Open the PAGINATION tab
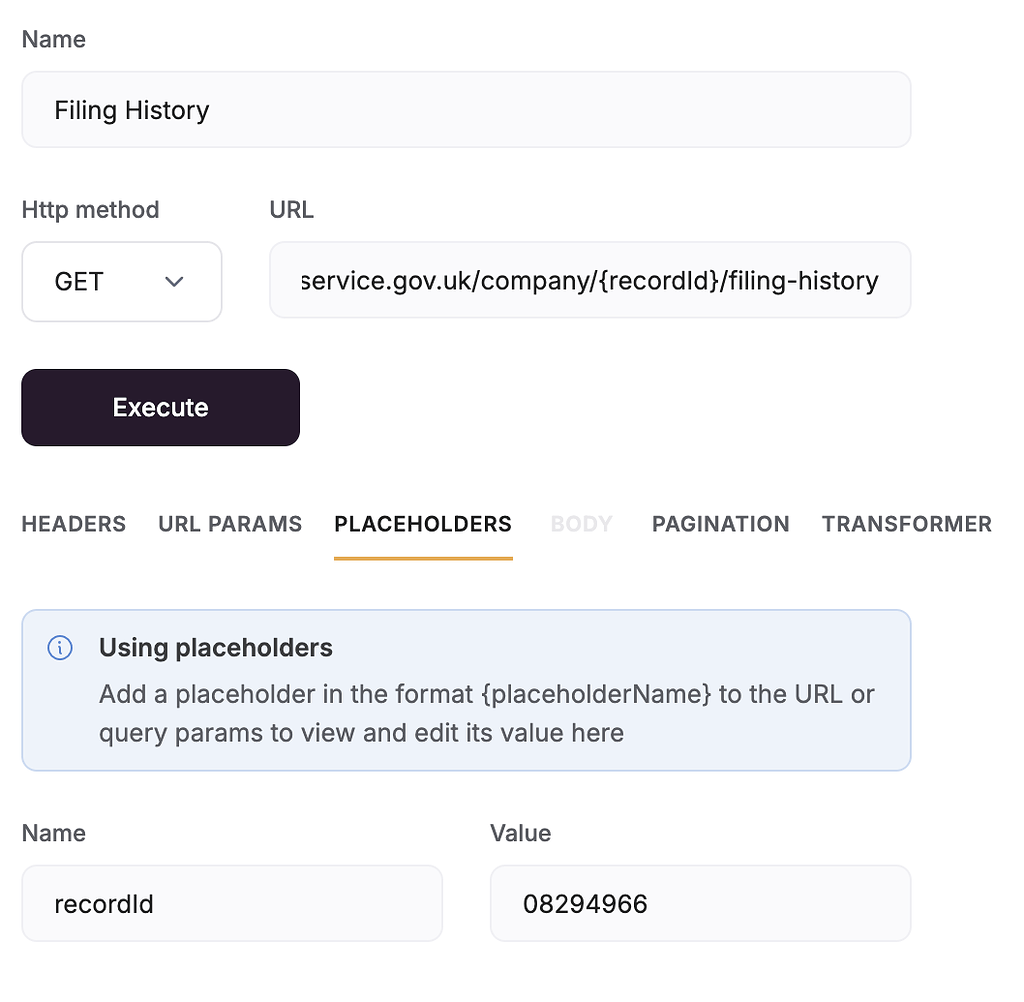The width and height of the screenshot is (1024, 1002). [720, 523]
